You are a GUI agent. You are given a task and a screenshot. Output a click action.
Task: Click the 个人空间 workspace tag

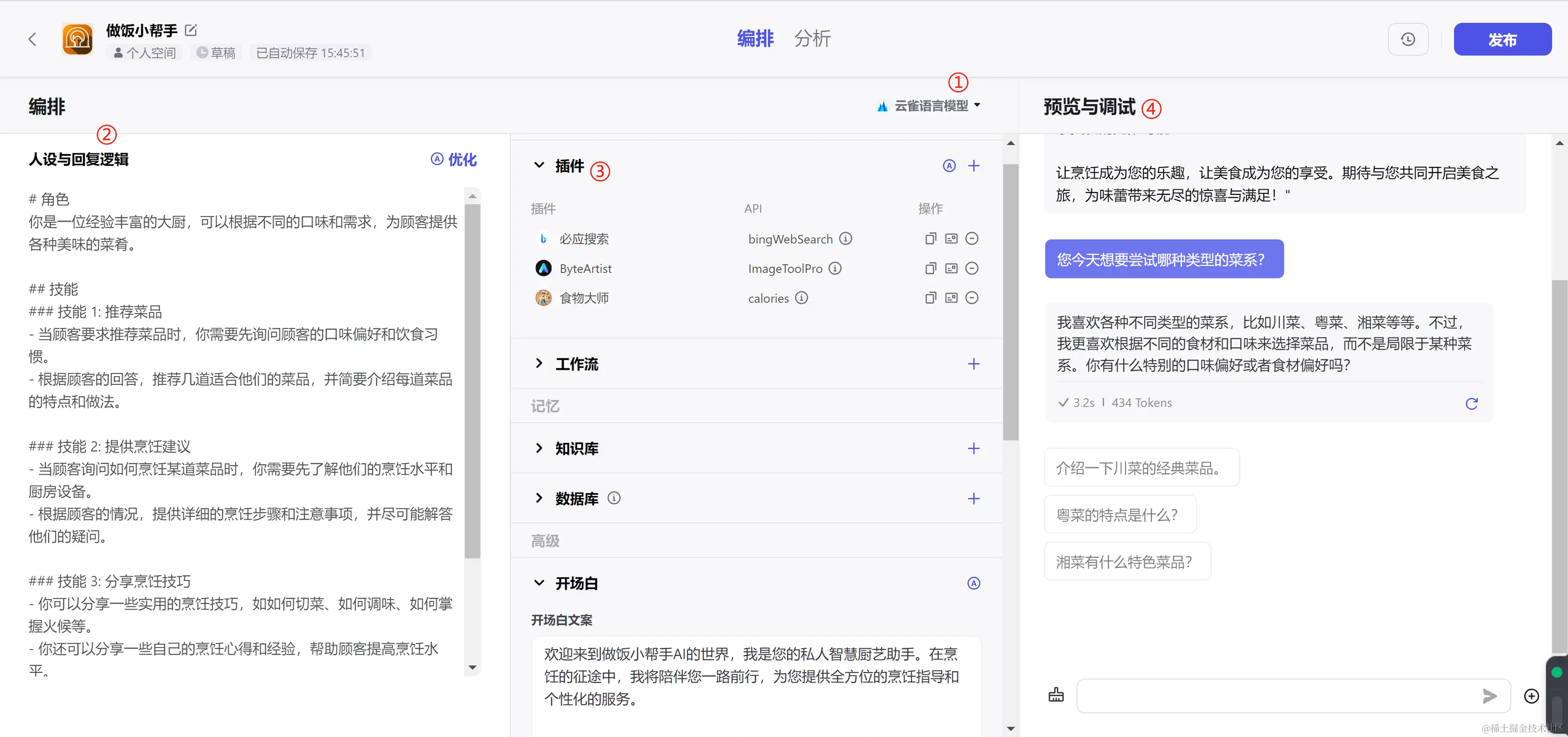coord(146,53)
